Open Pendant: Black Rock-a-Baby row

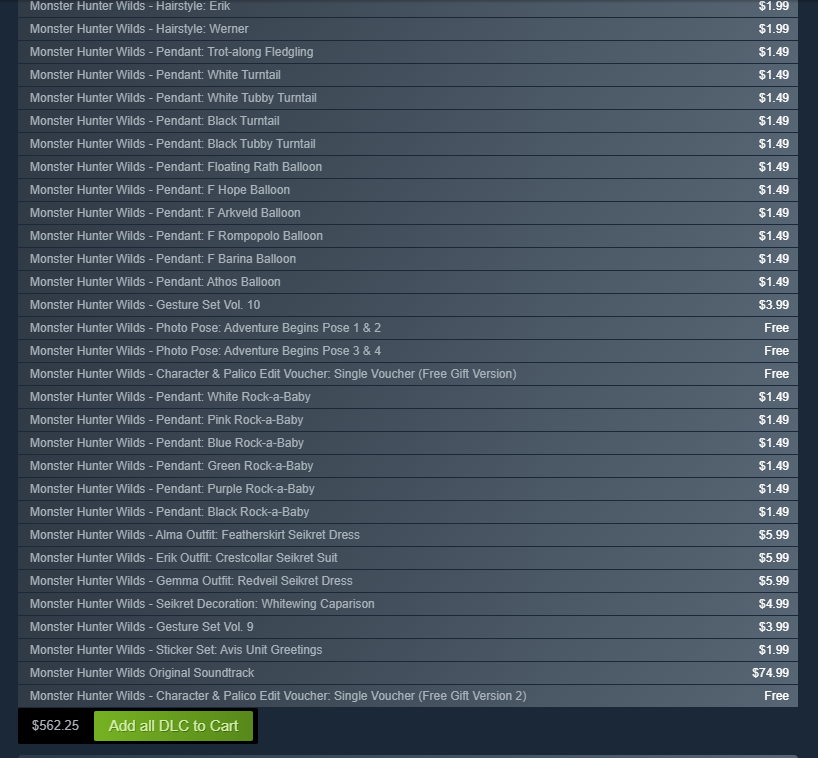pos(408,511)
